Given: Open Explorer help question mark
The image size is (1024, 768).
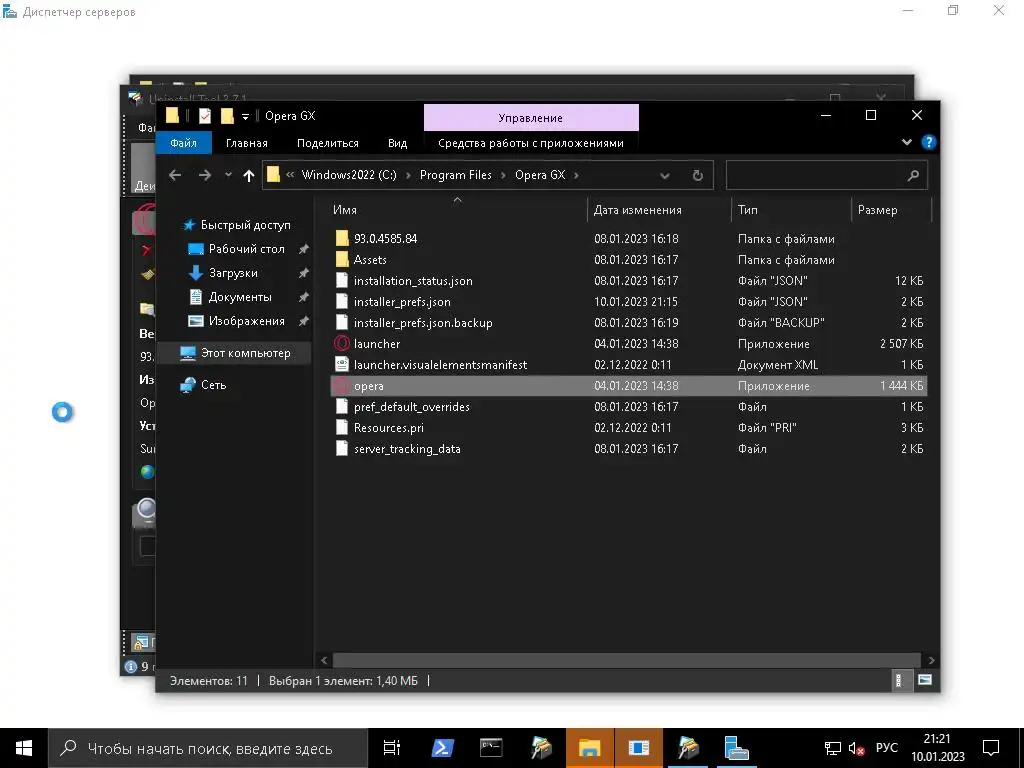Looking at the screenshot, I should tap(928, 142).
